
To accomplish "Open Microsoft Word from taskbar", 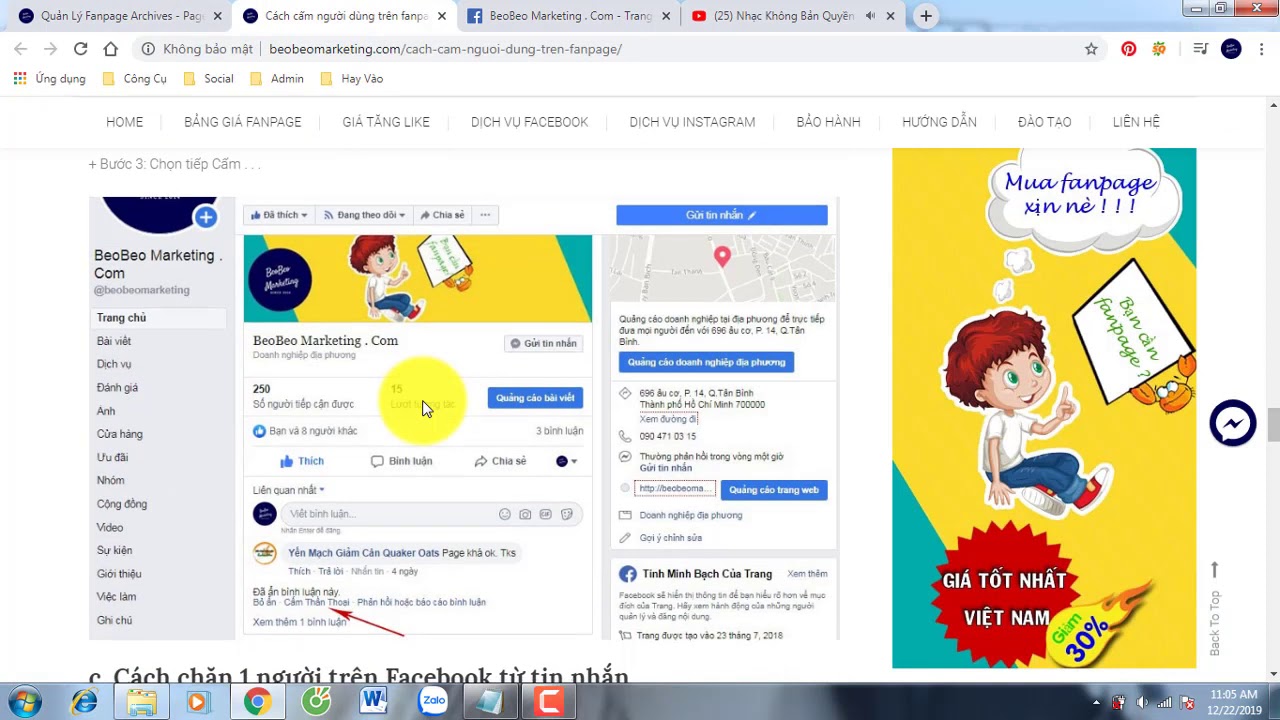I will pos(374,702).
